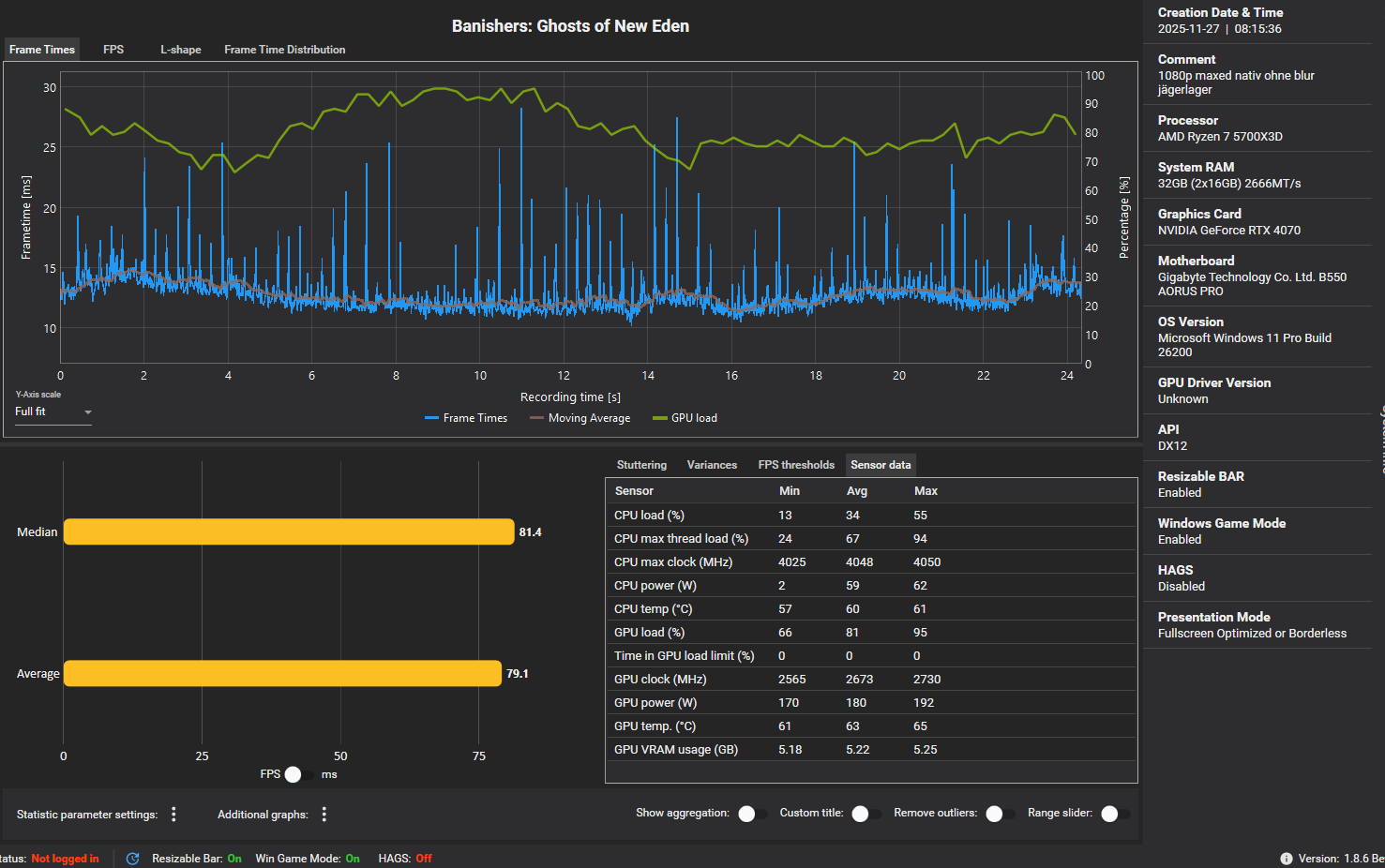Switch the bar chart toggle between FPS and ms
Screen dimensions: 1385x868
300,774
